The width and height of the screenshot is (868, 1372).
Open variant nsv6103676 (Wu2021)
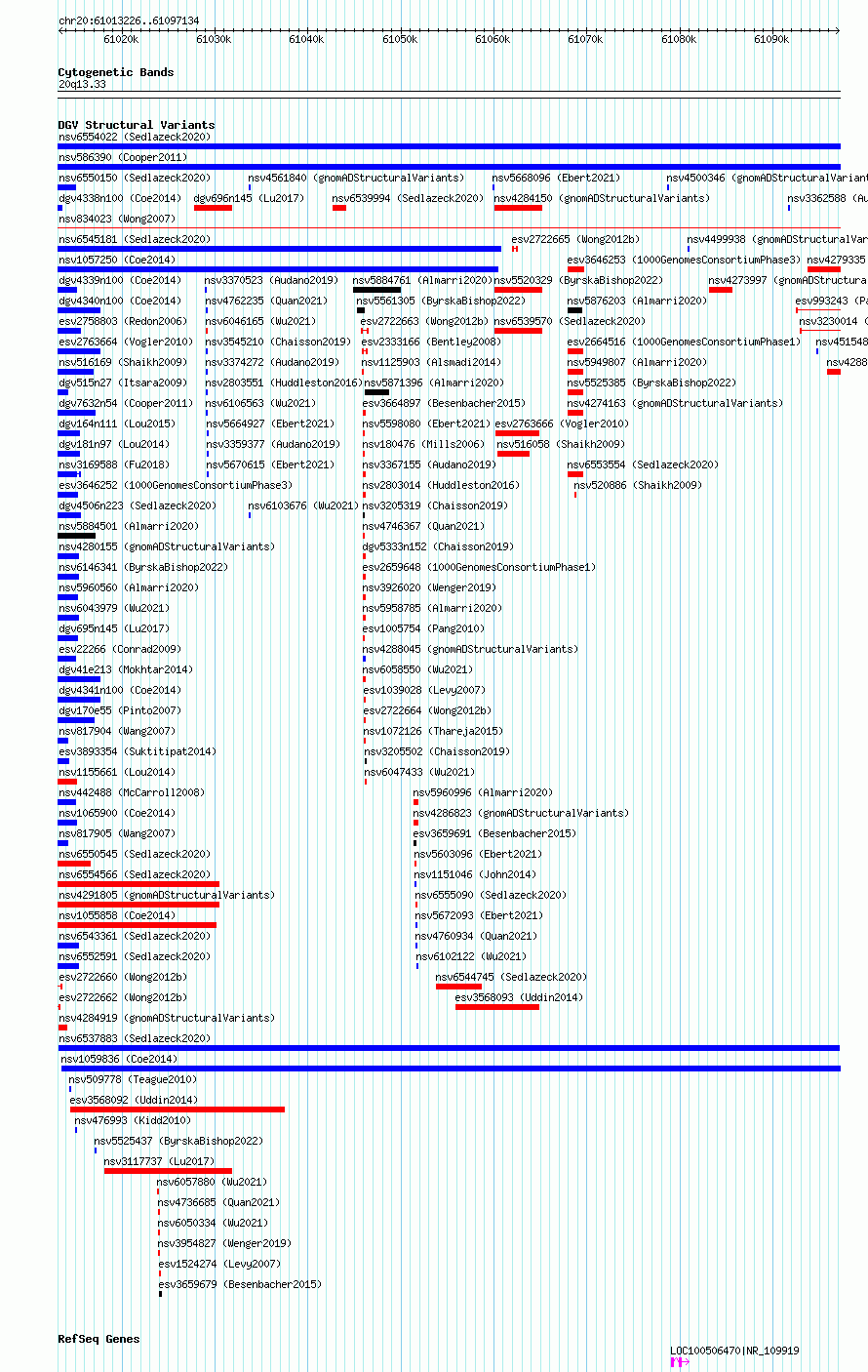(303, 505)
